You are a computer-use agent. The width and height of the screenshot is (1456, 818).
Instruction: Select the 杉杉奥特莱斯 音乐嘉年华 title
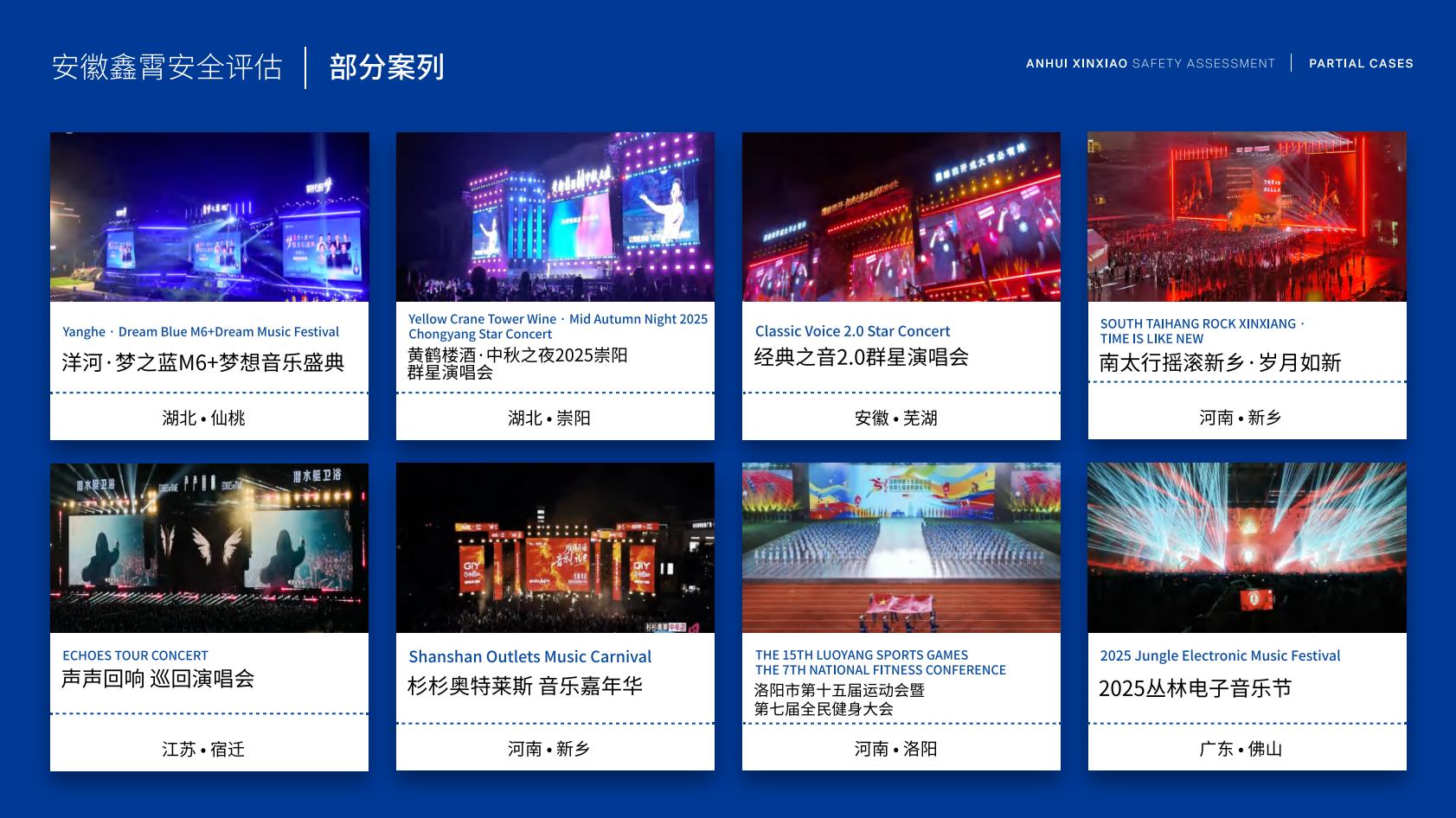[525, 686]
